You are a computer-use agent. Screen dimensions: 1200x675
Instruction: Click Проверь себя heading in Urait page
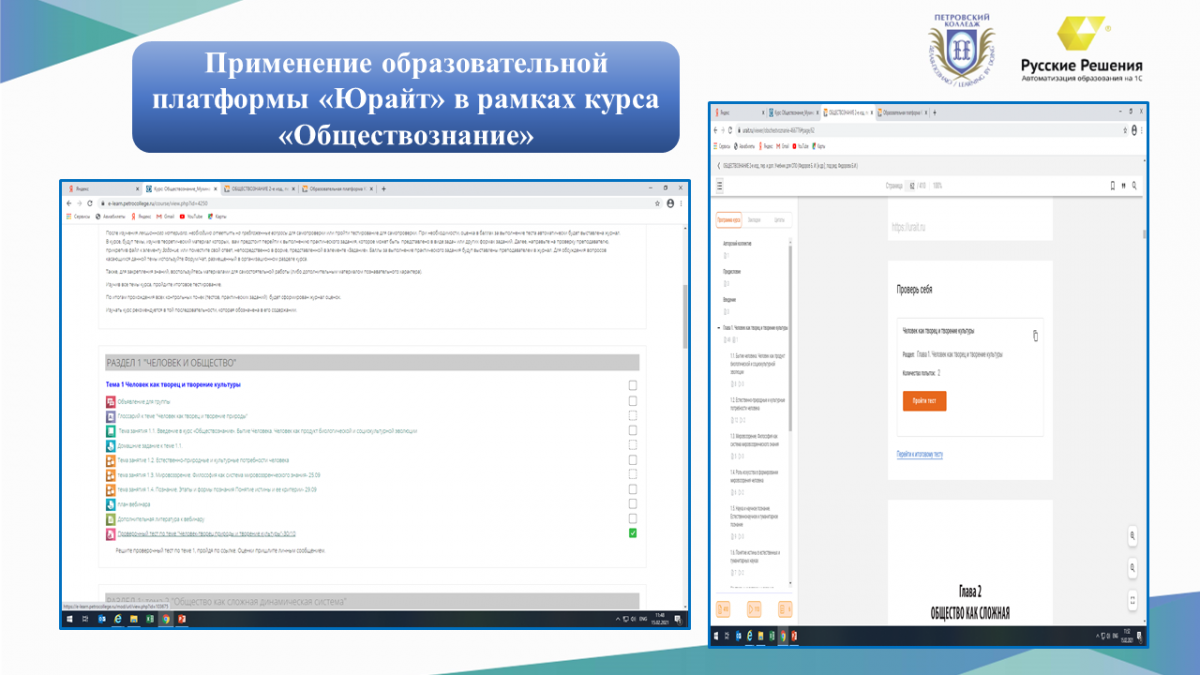tap(914, 290)
